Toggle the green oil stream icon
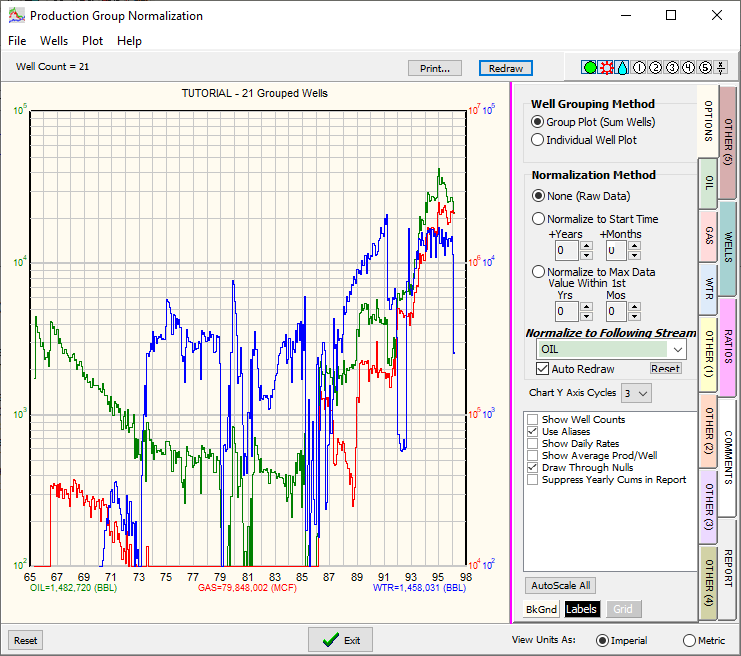Screen dimensions: 741x656 pos(590,68)
